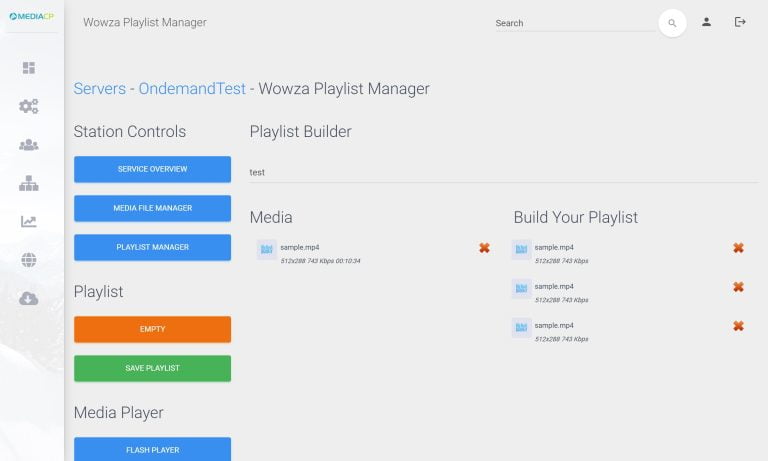This screenshot has width=768, height=461.
Task: Click the cloud download sidebar icon
Action: [x=29, y=298]
